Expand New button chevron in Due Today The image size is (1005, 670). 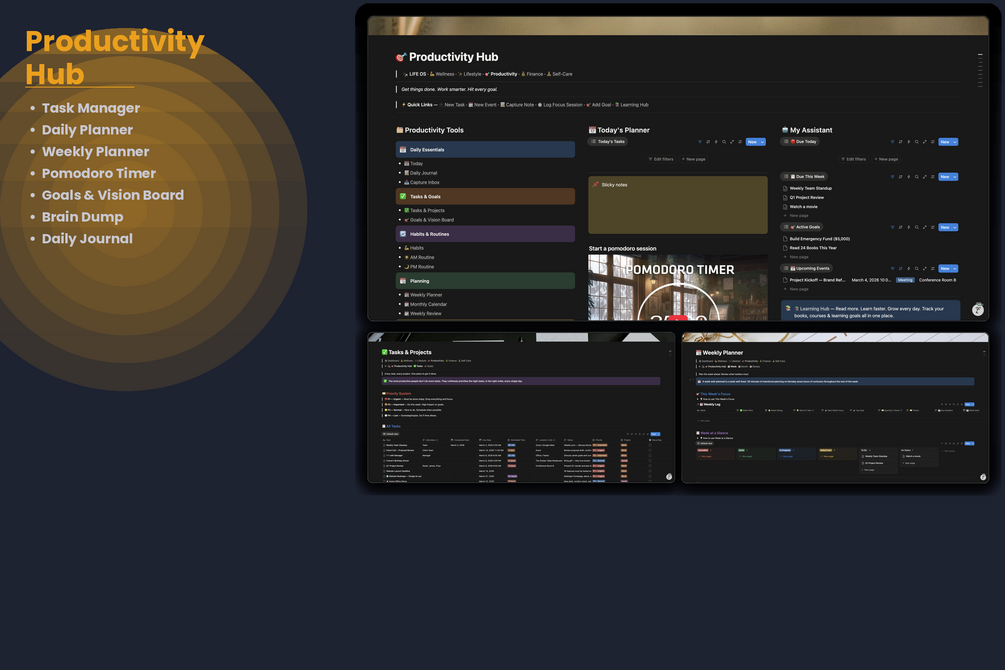[955, 142]
